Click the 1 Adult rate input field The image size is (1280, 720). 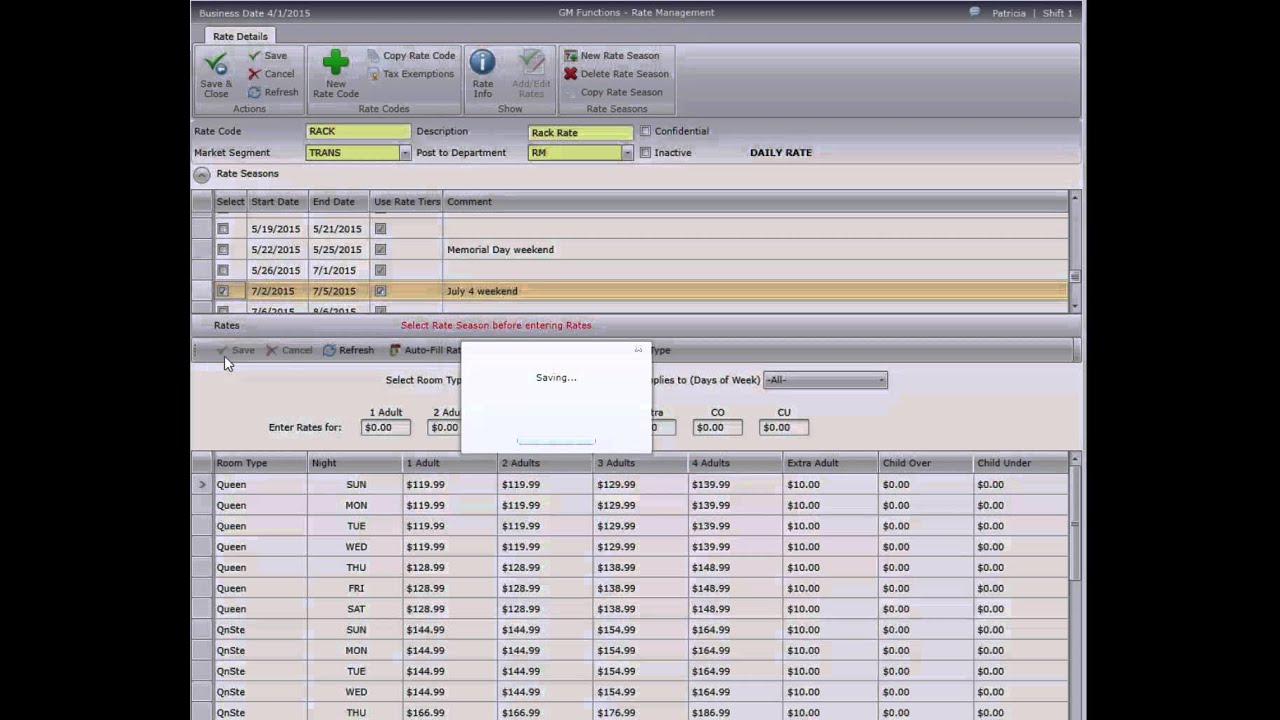[386, 427]
